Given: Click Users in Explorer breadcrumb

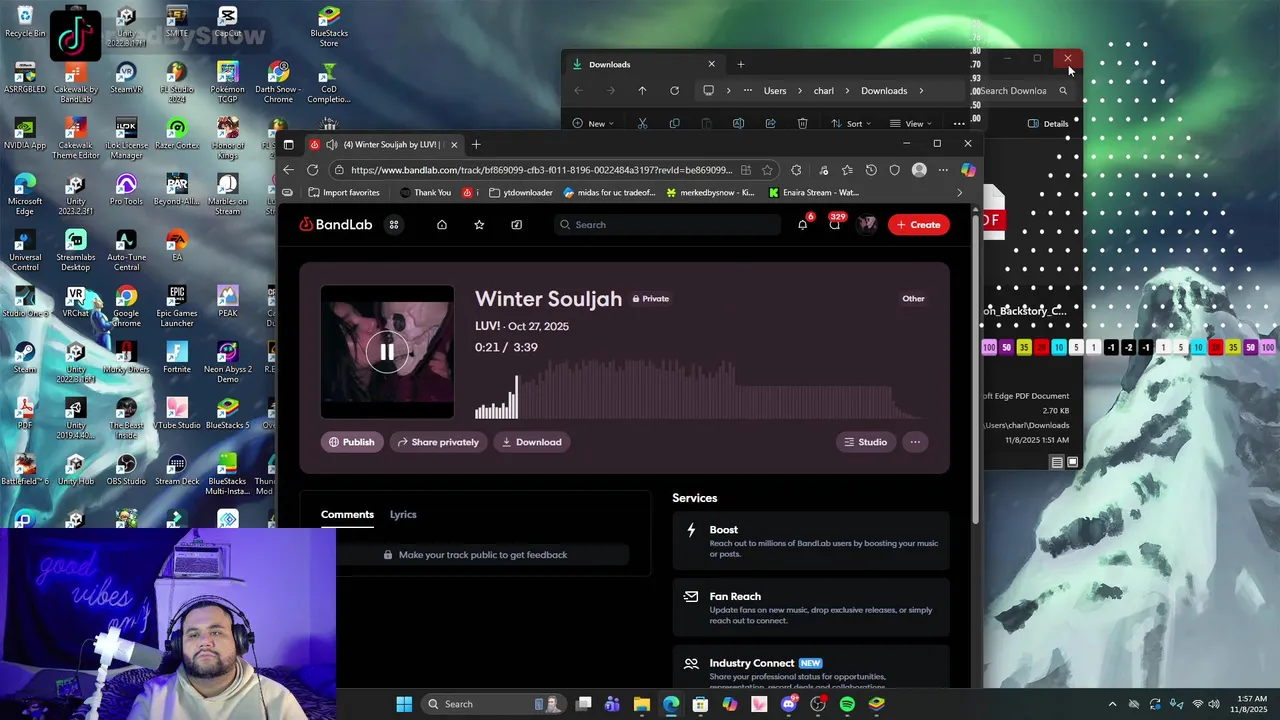Looking at the screenshot, I should pos(775,91).
